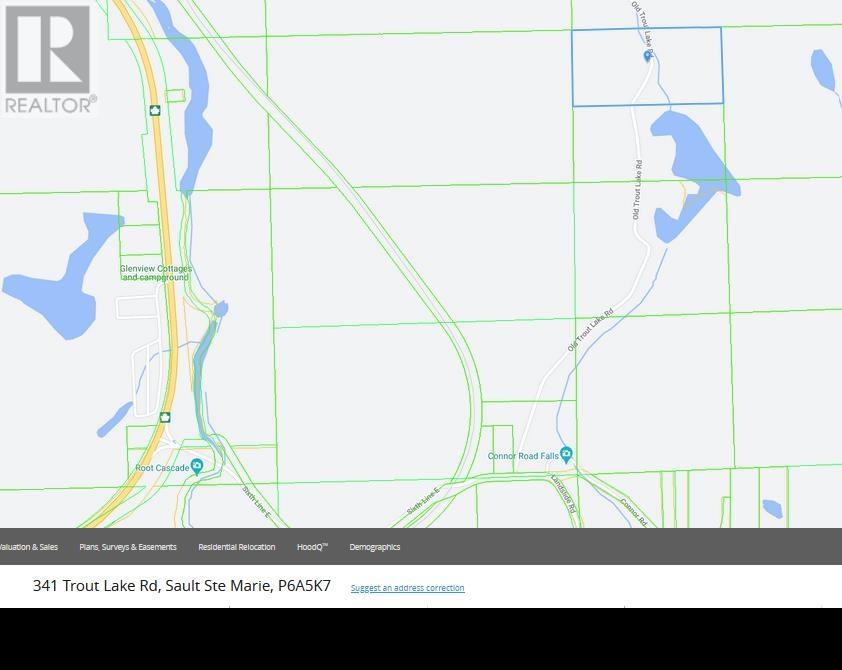The width and height of the screenshot is (842, 670).
Task: Click the Connor Road Falls camera marker
Action: pyautogui.click(x=566, y=455)
